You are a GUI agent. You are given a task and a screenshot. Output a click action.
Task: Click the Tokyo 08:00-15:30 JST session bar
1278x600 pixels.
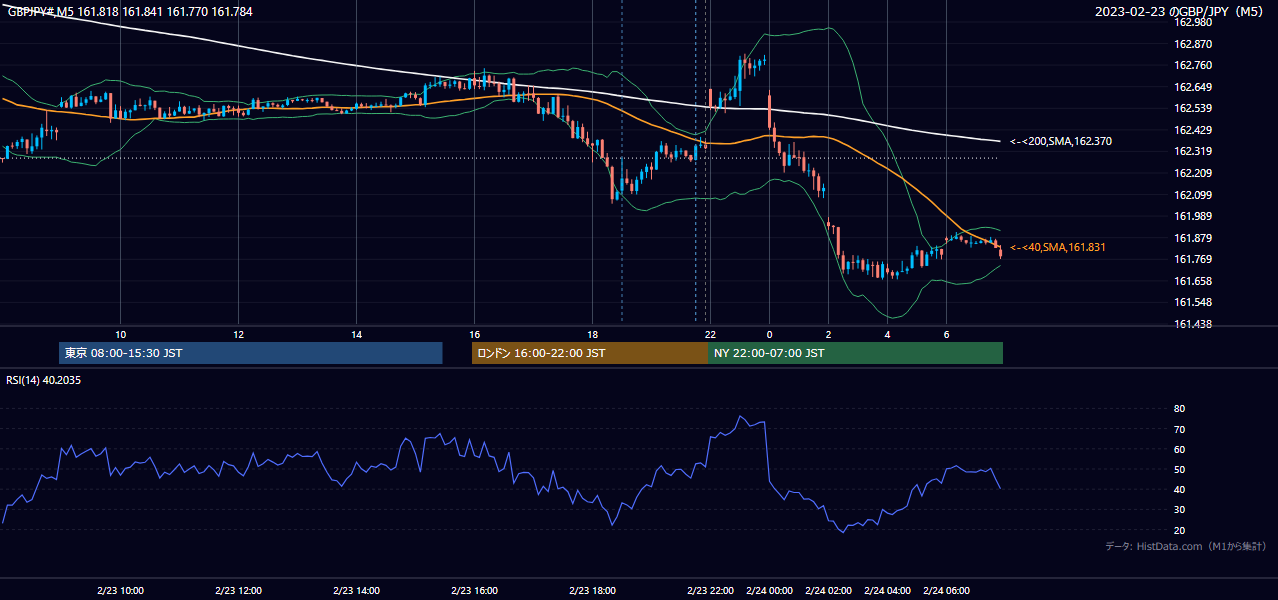point(251,353)
